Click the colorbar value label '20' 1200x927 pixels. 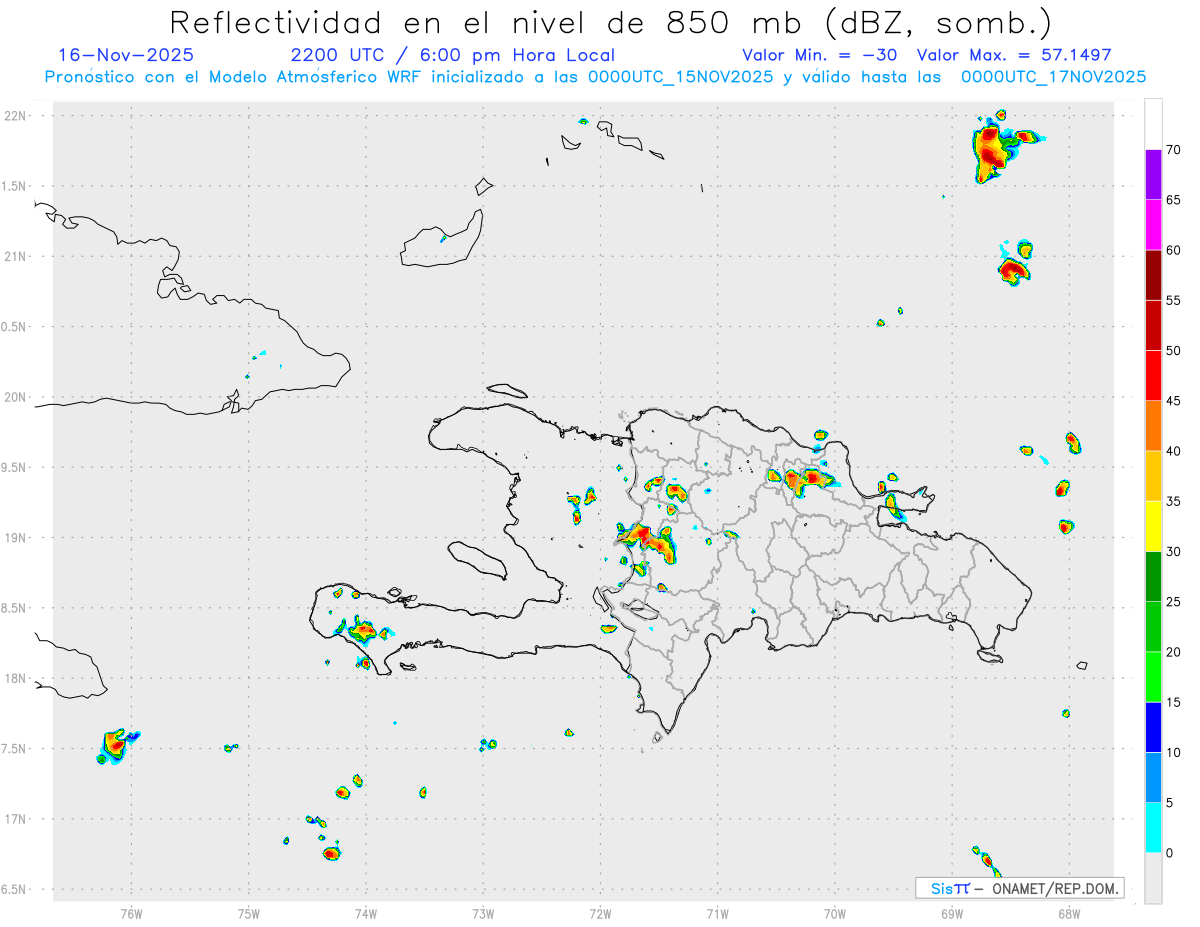1174,652
